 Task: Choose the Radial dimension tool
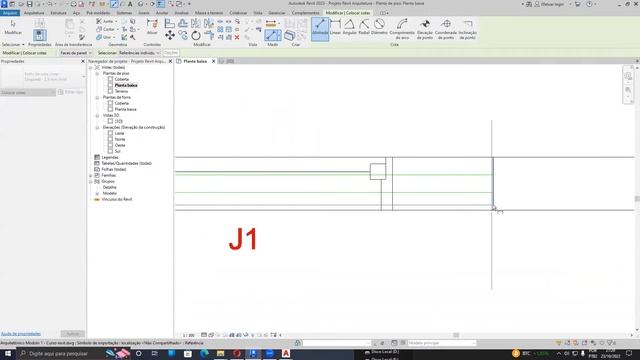364,27
